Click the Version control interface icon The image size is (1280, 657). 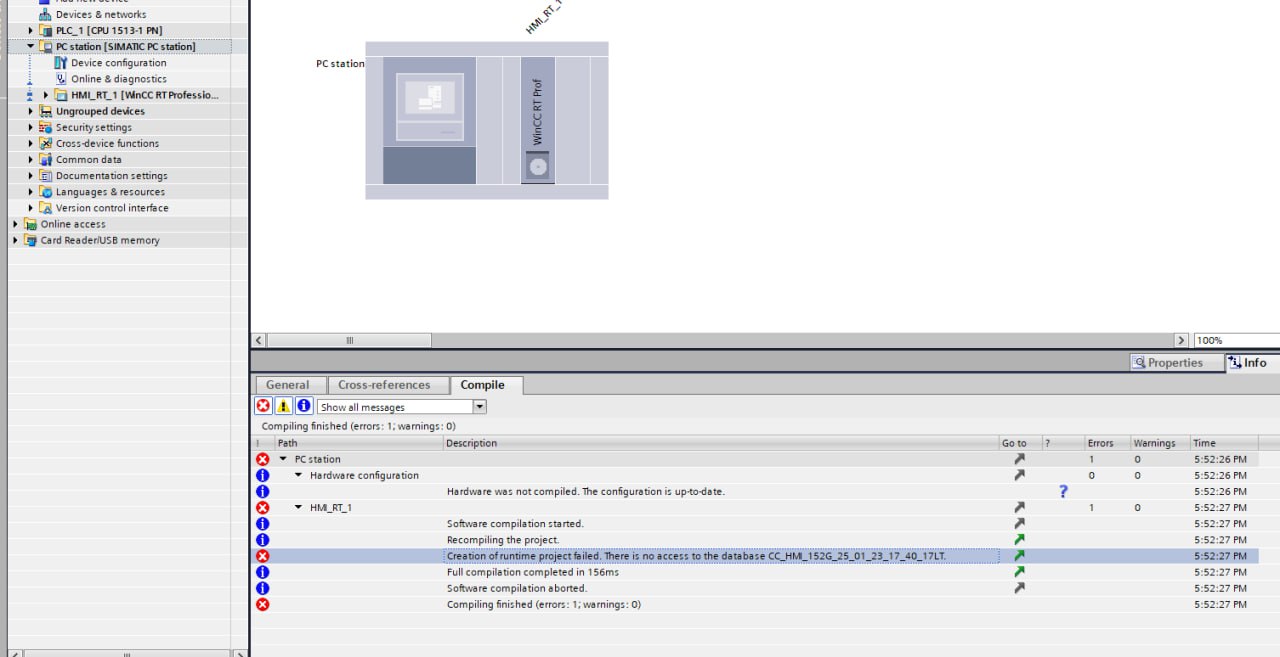(45, 208)
